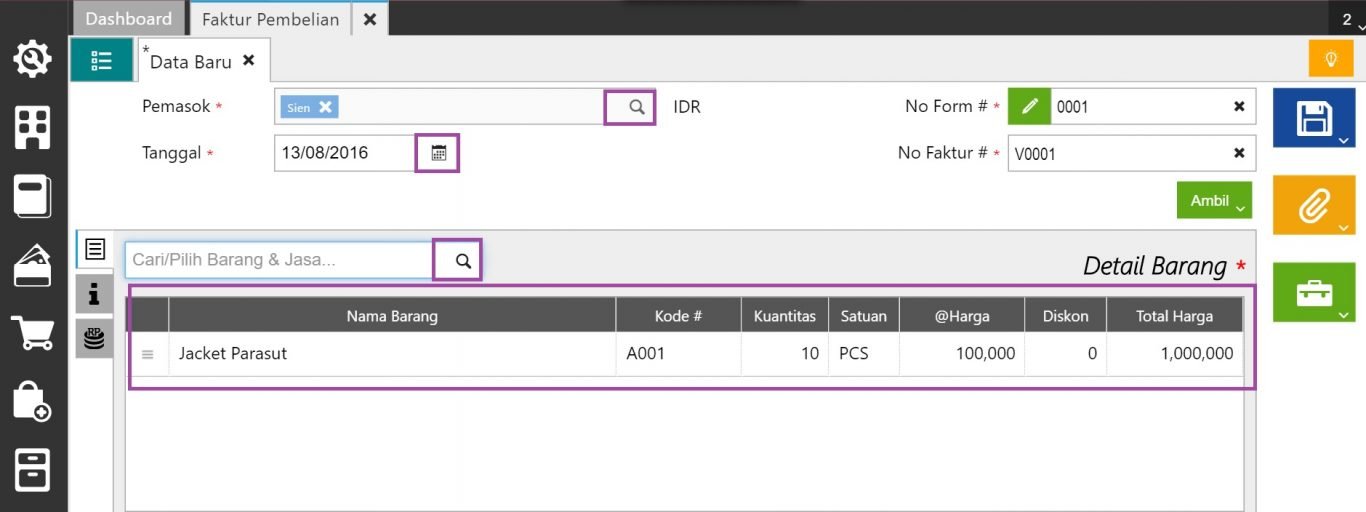The image size is (1366, 512).
Task: Clear the No Faktur field
Action: point(1239,153)
